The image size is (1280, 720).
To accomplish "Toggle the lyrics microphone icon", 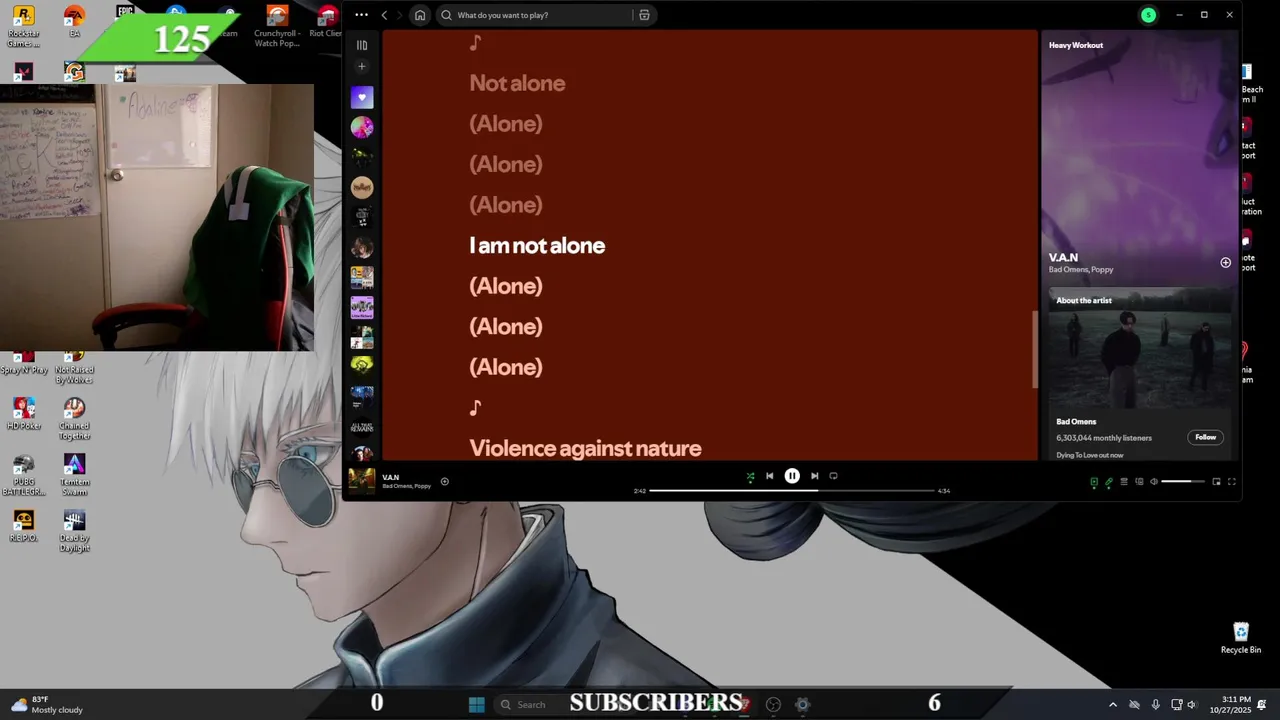I will 1109,482.
